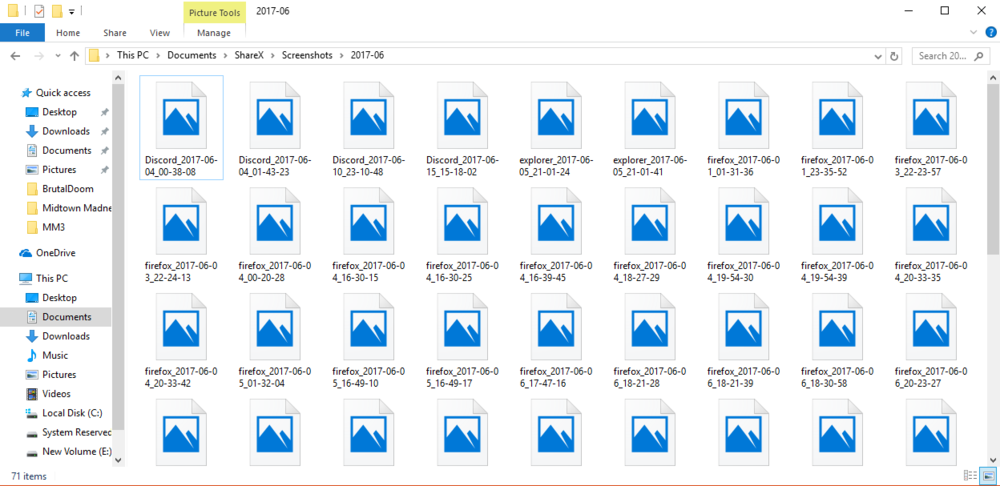Switch to the Home ribbon tab
Viewport: 1000px width, 486px height.
coord(68,33)
